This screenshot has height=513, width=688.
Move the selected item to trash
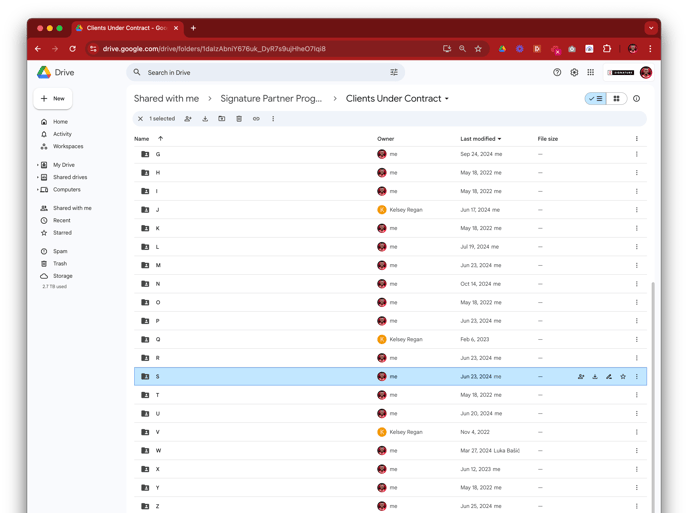pyautogui.click(x=239, y=119)
